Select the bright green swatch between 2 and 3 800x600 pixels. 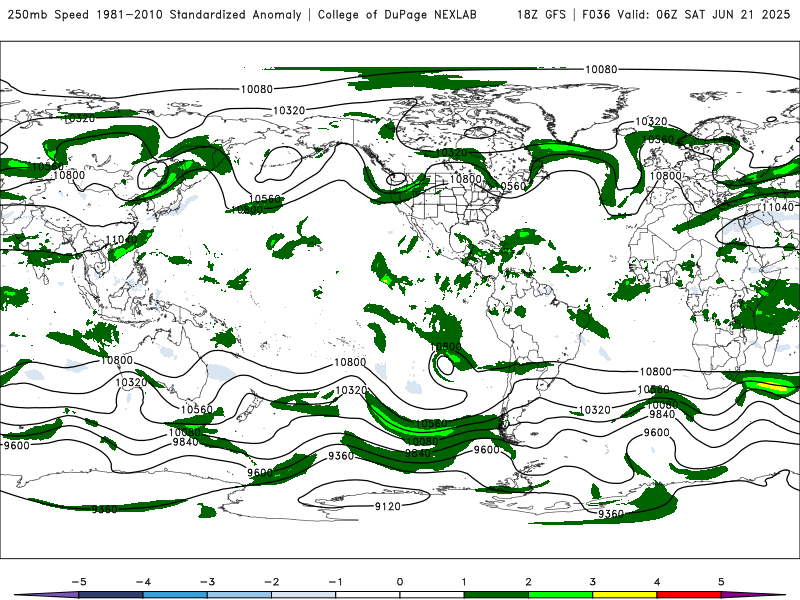click(x=560, y=595)
